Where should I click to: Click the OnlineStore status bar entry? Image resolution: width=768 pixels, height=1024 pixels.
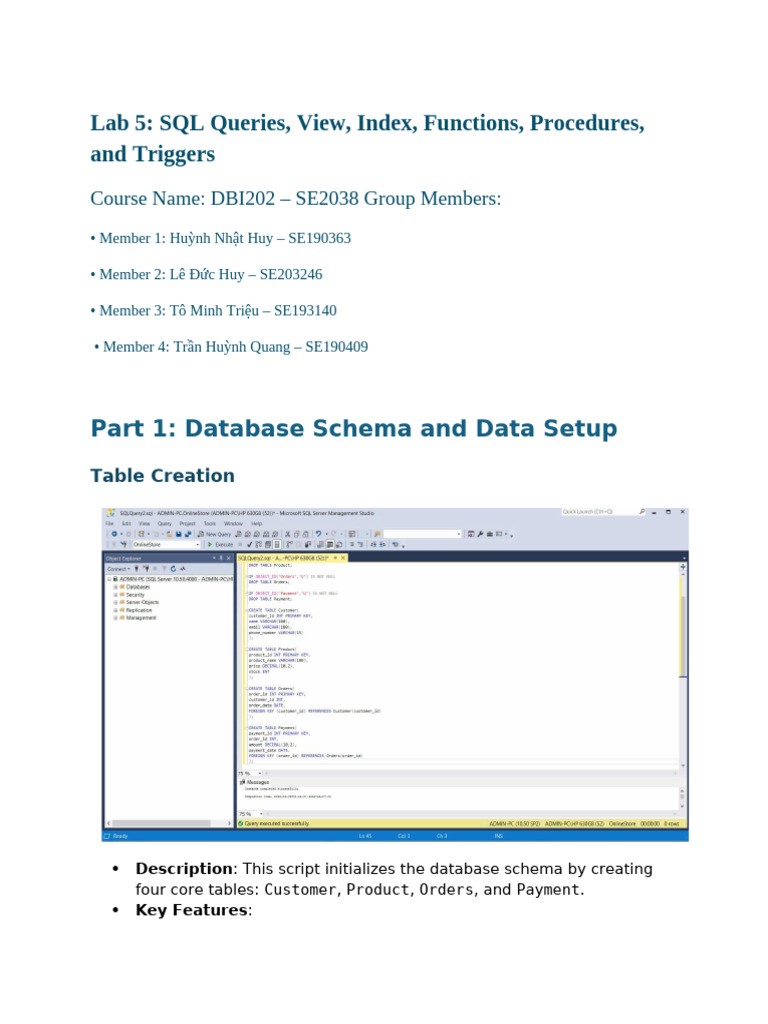622,824
